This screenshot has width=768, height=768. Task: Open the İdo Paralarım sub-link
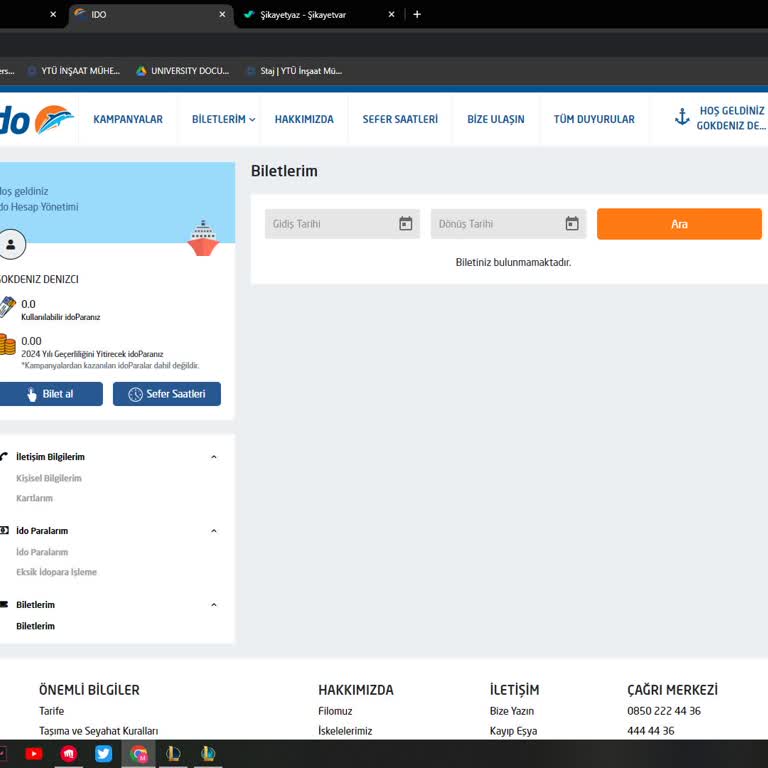coord(42,552)
